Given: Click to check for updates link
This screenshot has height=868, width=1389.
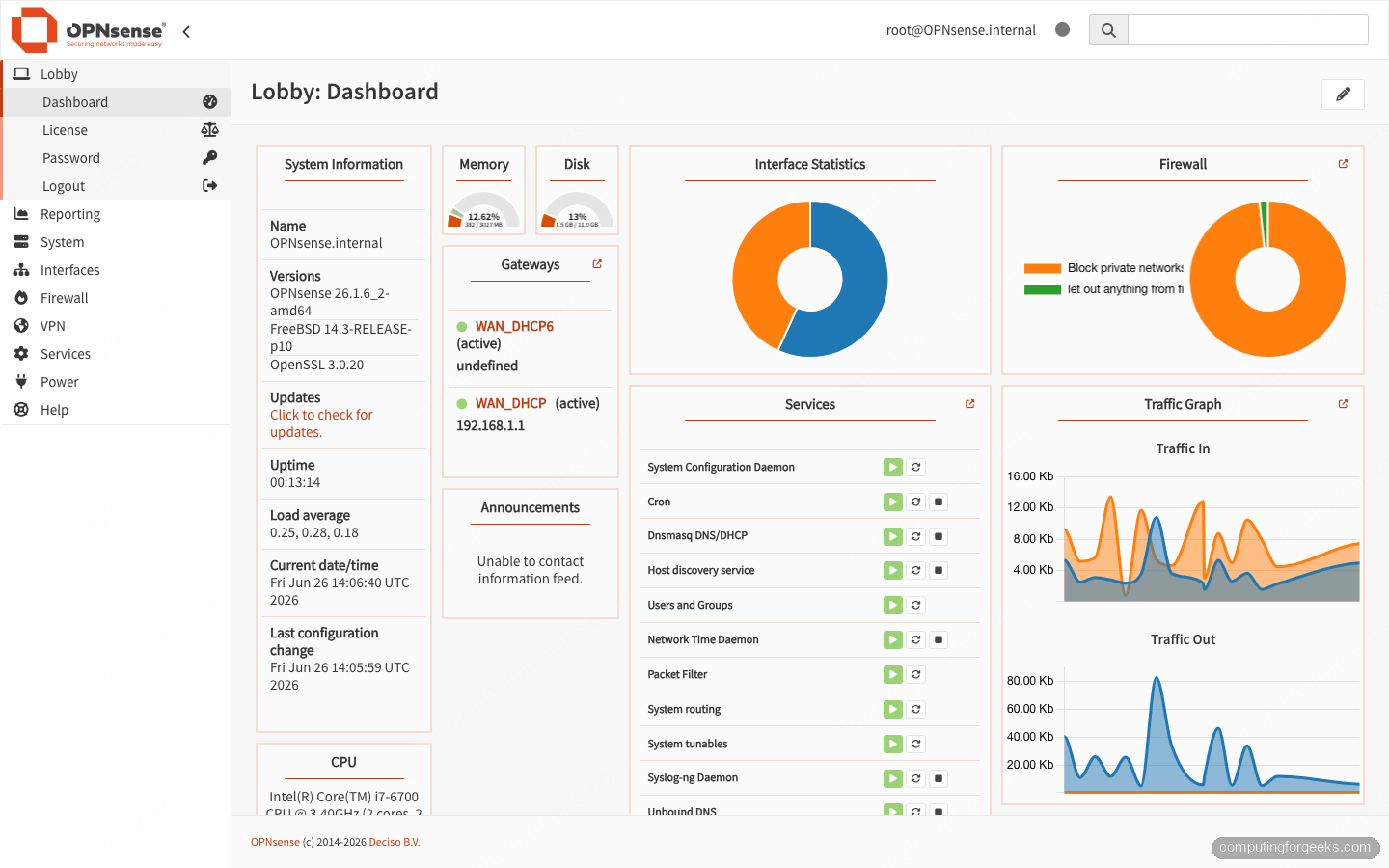Looking at the screenshot, I should click(x=321, y=423).
